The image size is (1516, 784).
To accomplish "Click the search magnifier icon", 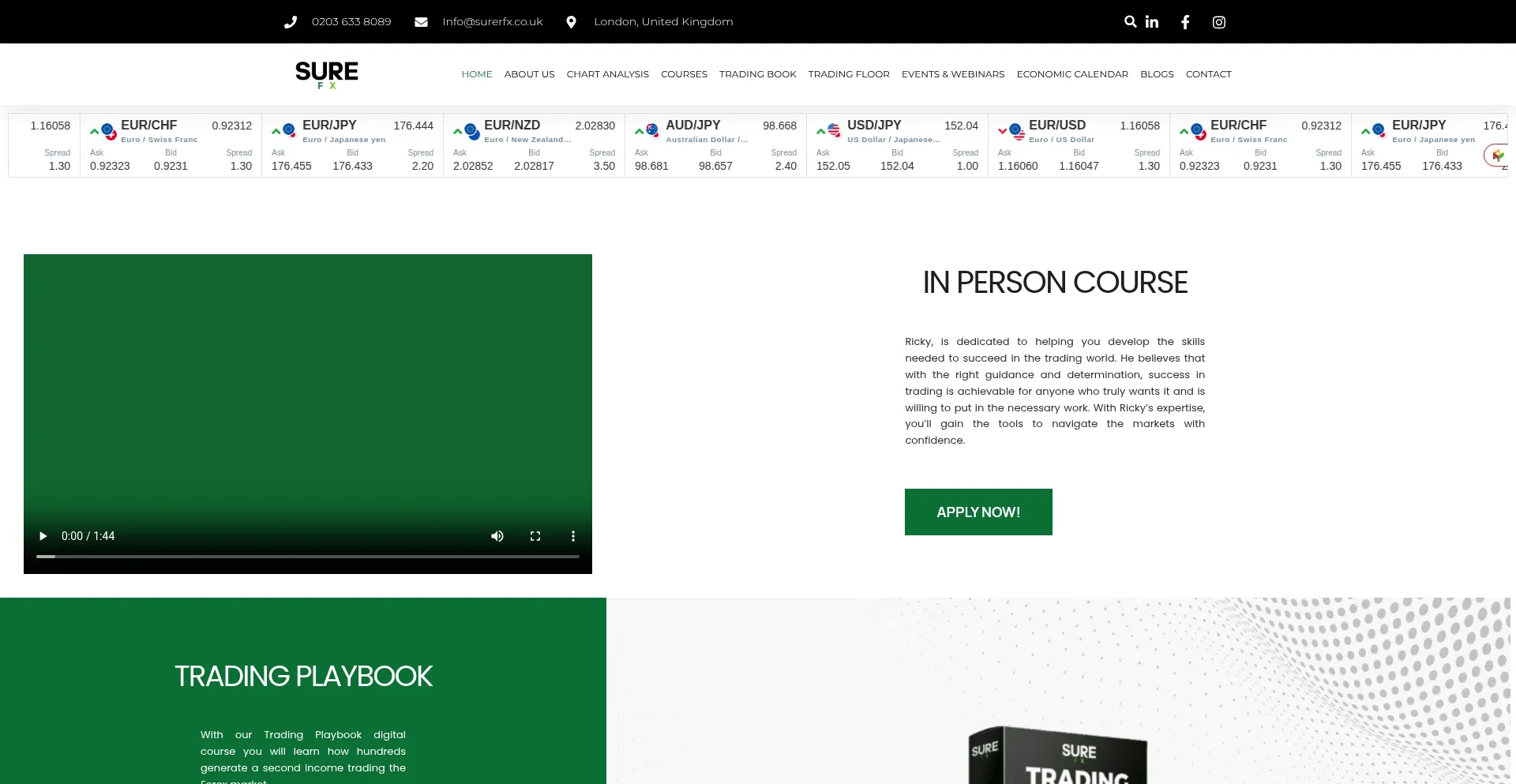I will coord(1130,21).
